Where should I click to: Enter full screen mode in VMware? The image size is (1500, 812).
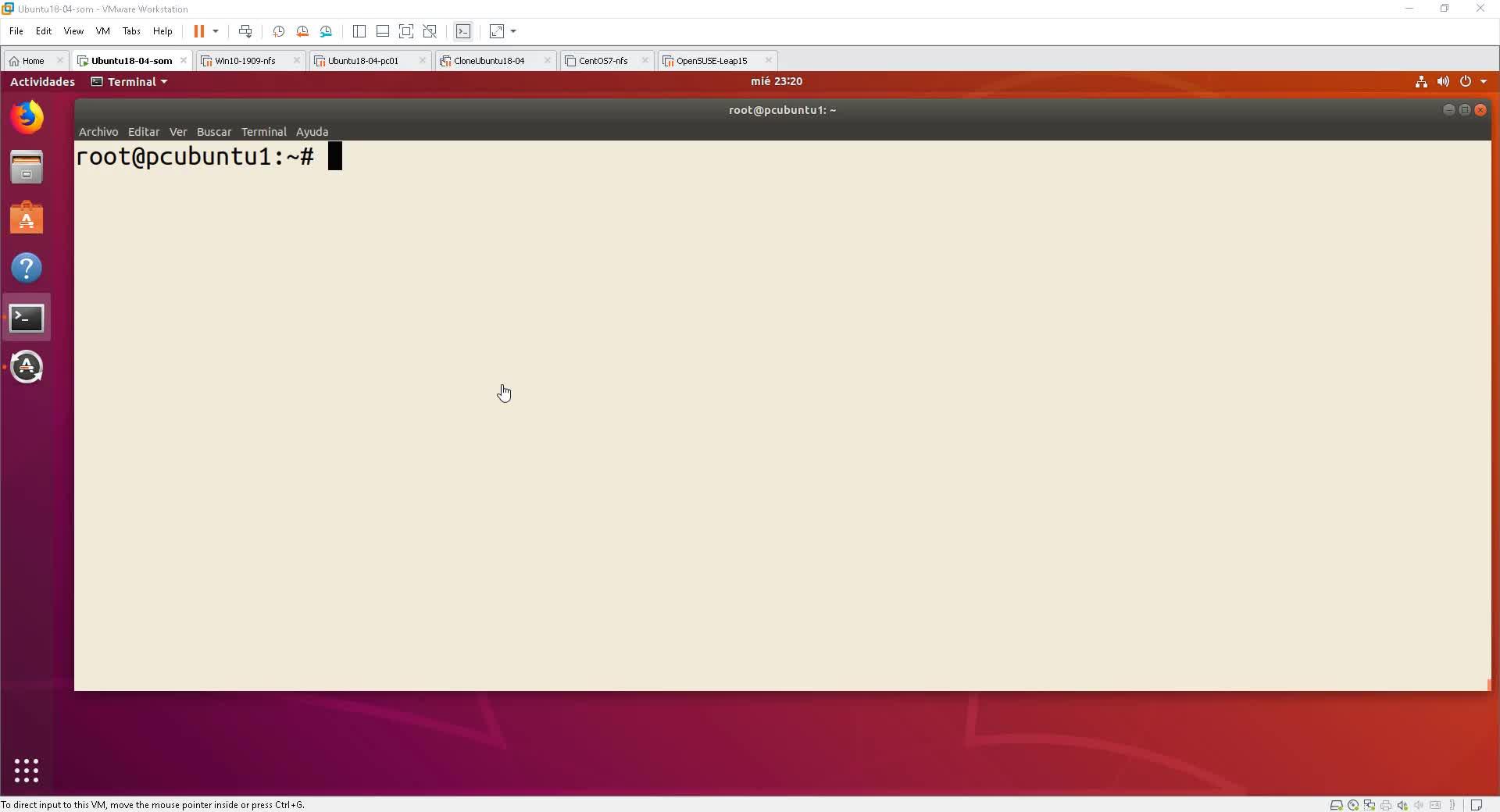coord(406,31)
